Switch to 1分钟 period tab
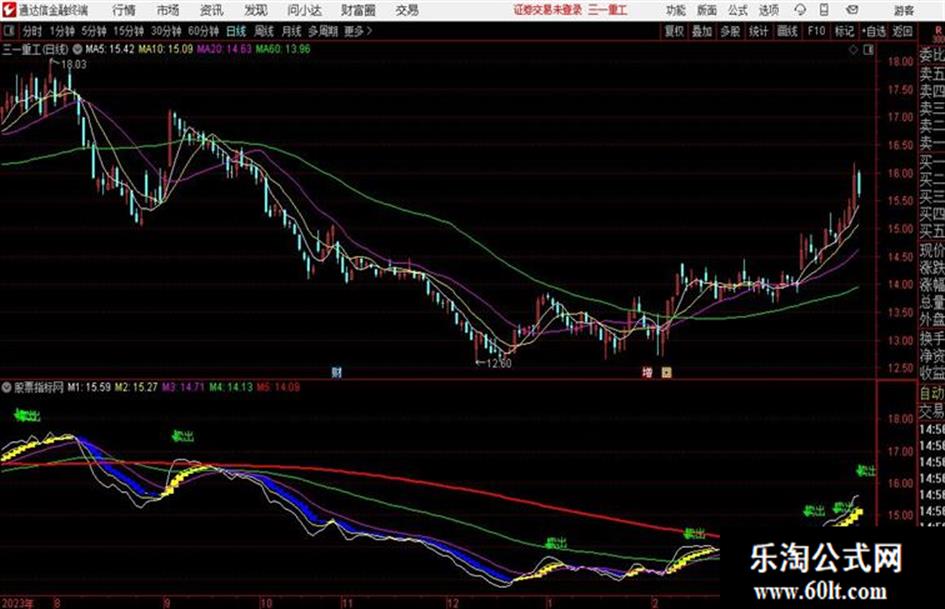 pos(62,31)
